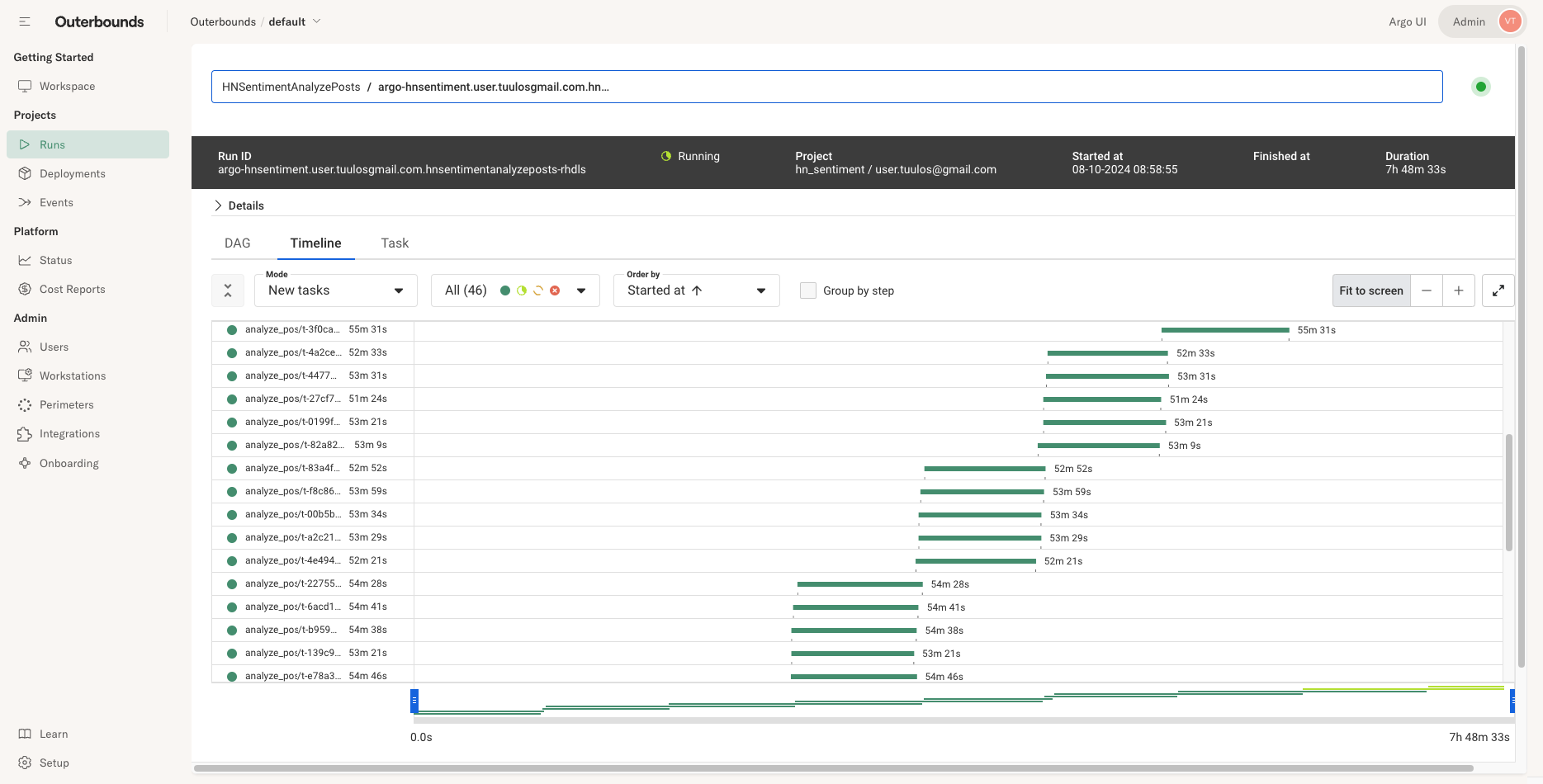Click status dot of task t-22755
The width and height of the screenshot is (1543, 784).
click(232, 584)
